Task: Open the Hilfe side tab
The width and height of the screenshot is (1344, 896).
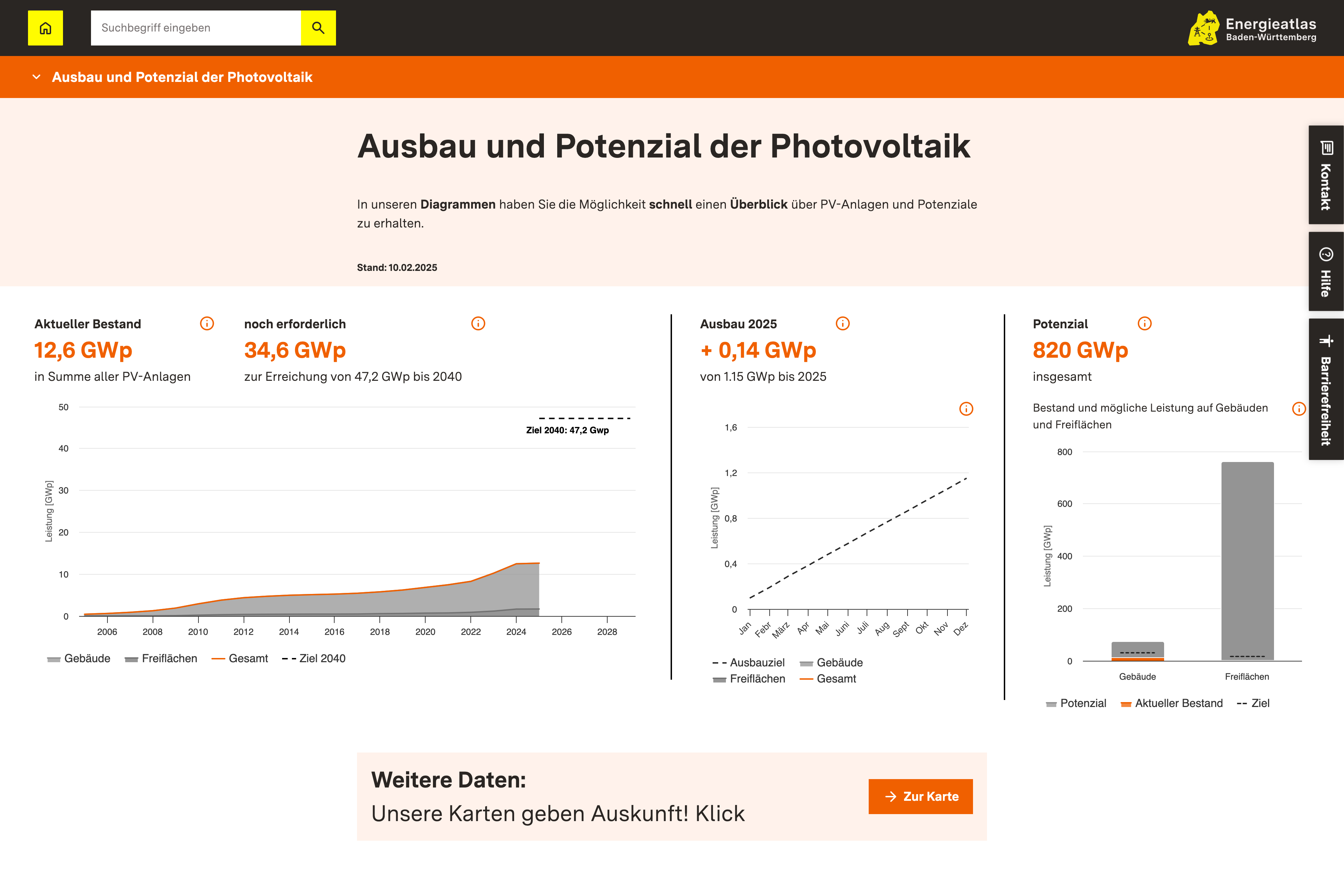Action: click(1326, 272)
